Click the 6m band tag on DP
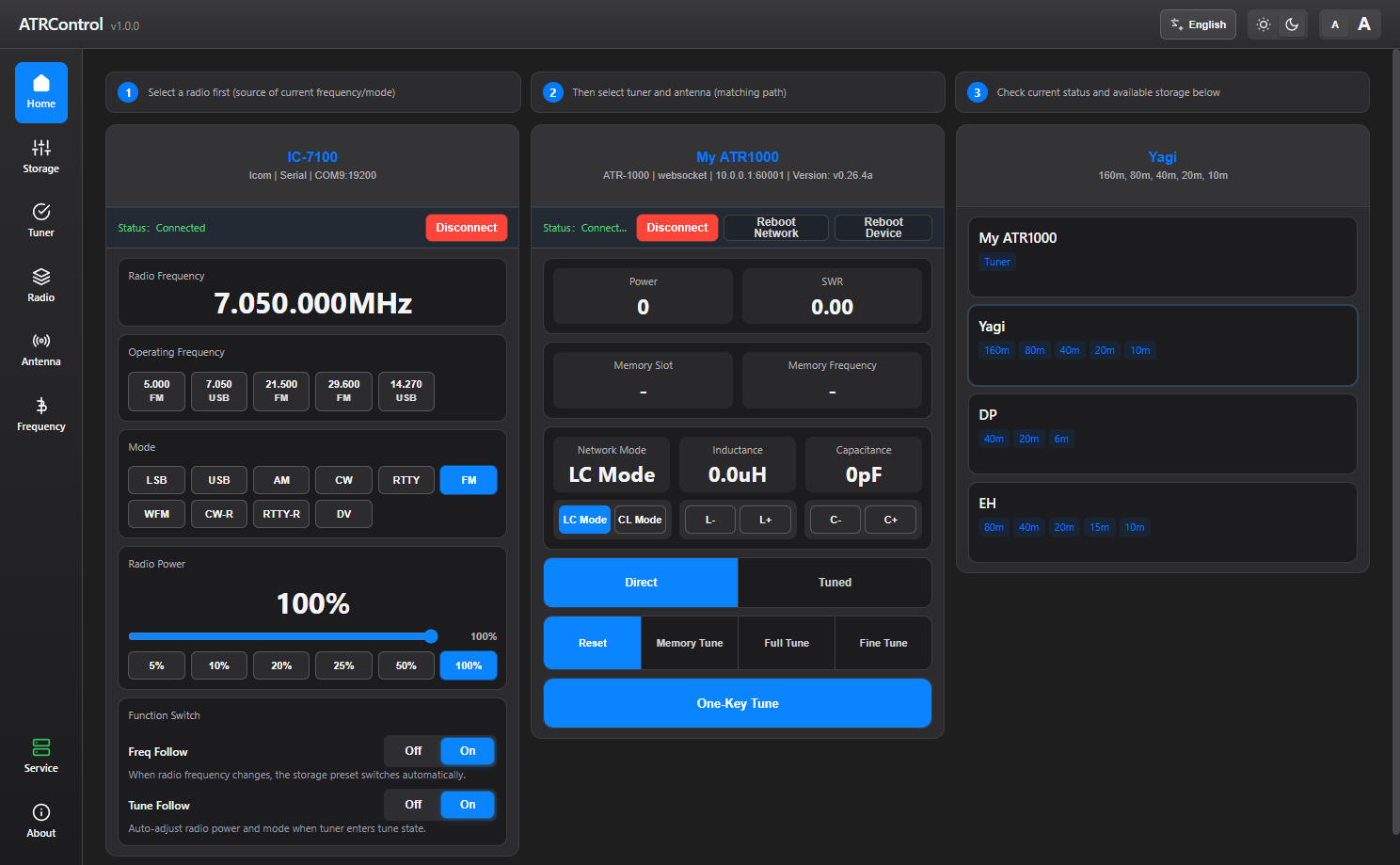Viewport: 1400px width, 865px height. (1061, 439)
